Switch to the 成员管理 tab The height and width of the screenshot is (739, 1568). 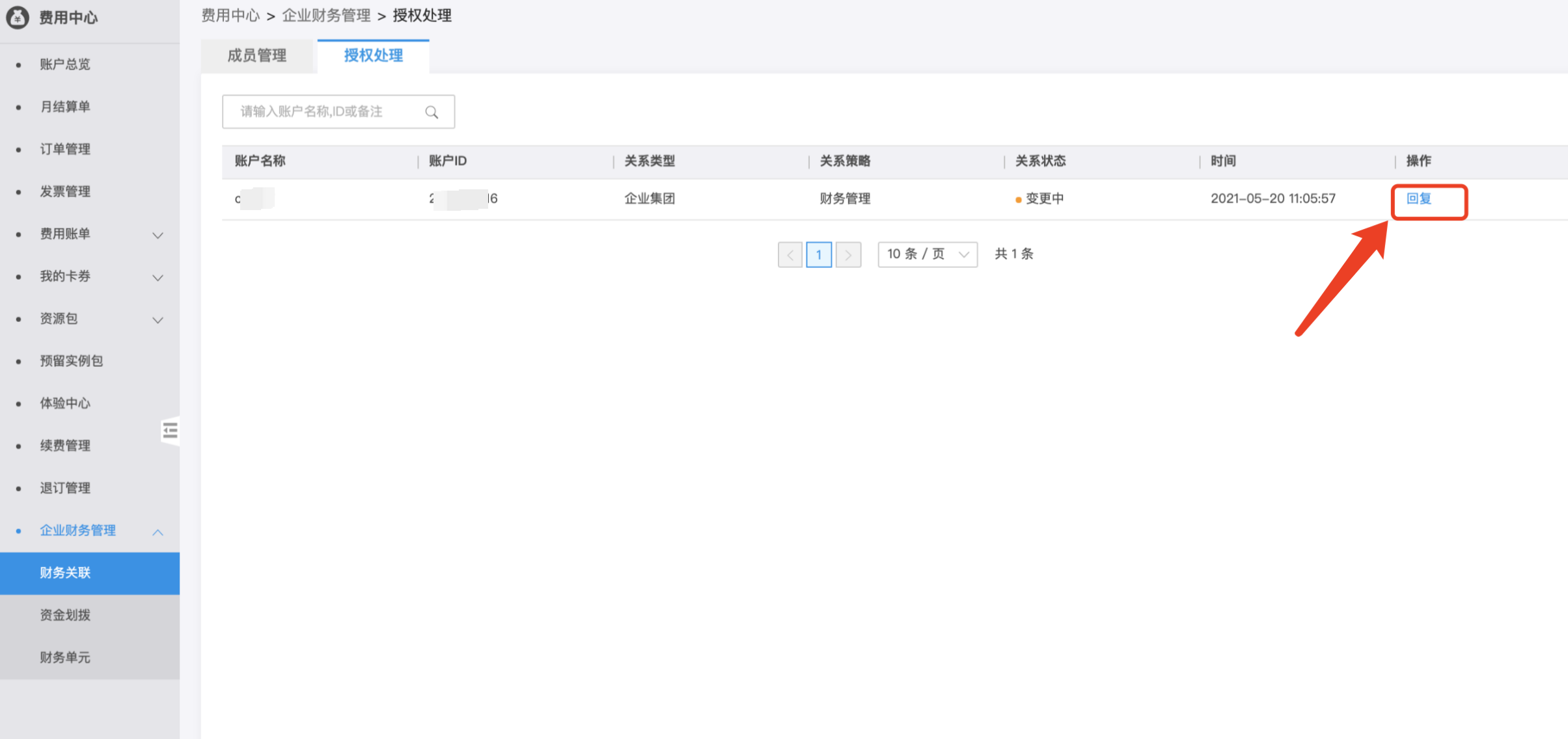[x=257, y=56]
